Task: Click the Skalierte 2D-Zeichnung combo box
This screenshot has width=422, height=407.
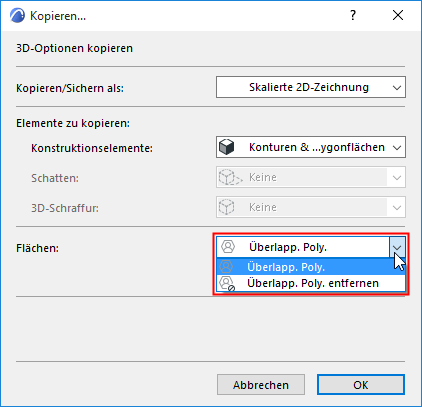Action: click(311, 87)
